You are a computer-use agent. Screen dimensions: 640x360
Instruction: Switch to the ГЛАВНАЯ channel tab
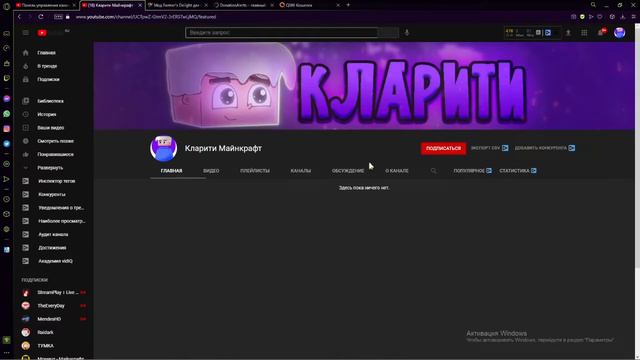[x=171, y=171]
